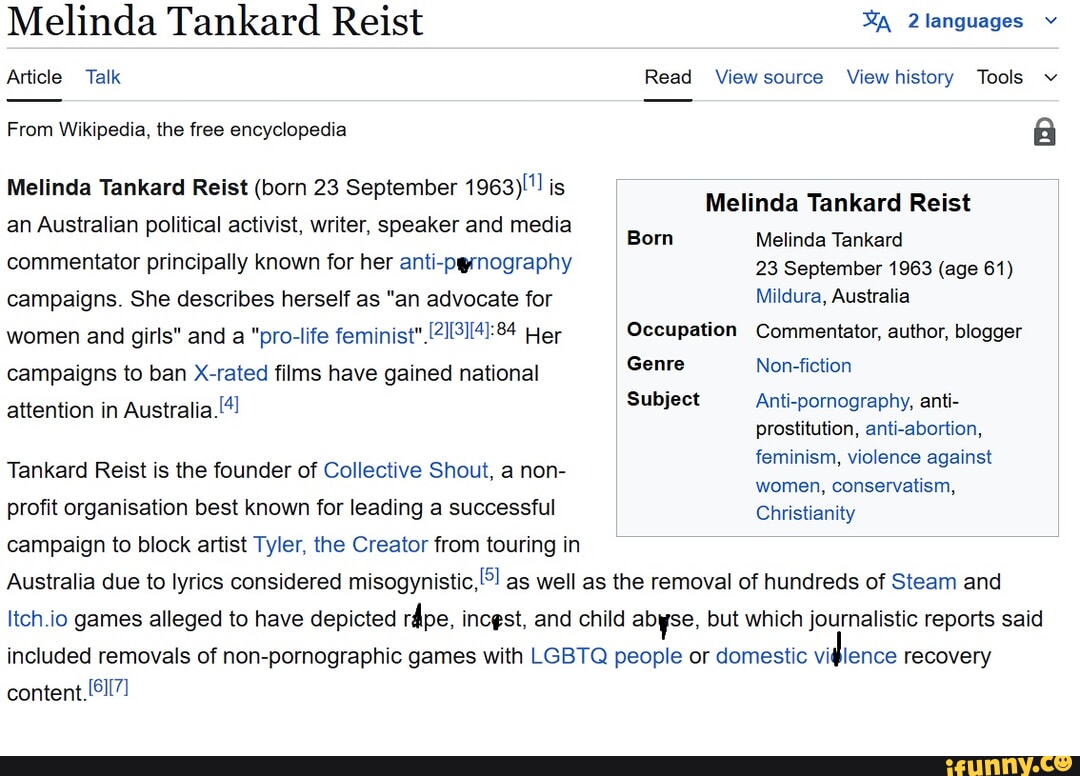Open the anti-abortion subject link

coord(921,429)
